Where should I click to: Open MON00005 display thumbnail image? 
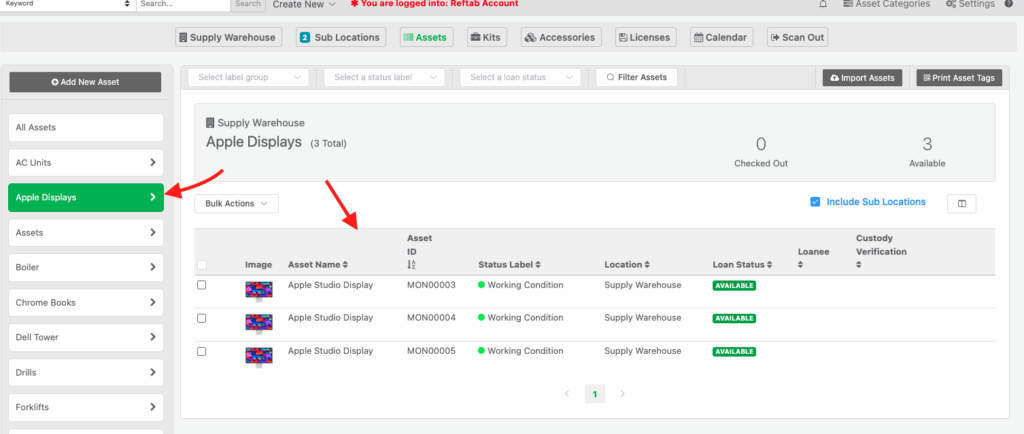coord(259,358)
